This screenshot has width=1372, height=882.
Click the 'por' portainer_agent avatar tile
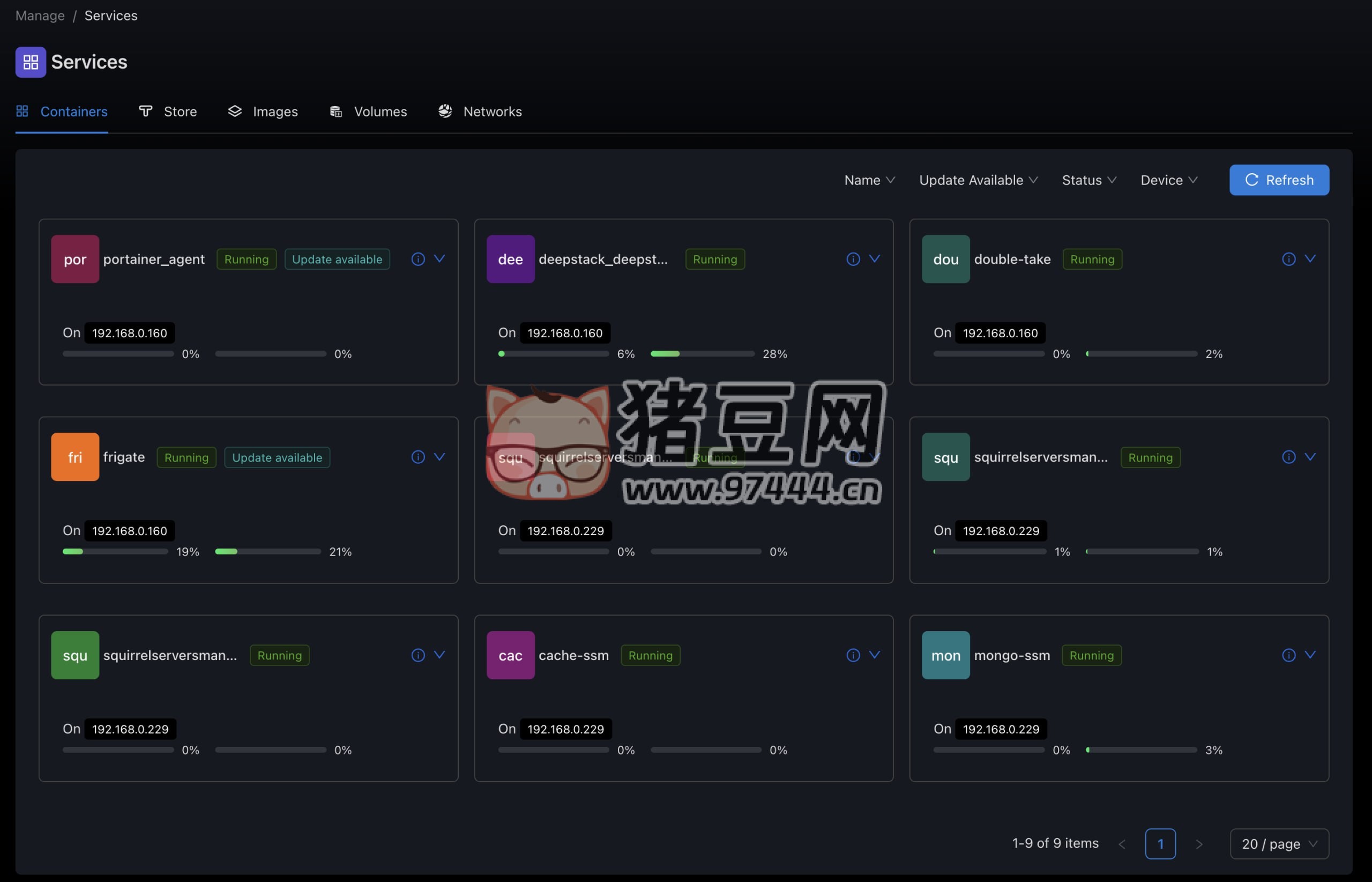click(x=75, y=259)
